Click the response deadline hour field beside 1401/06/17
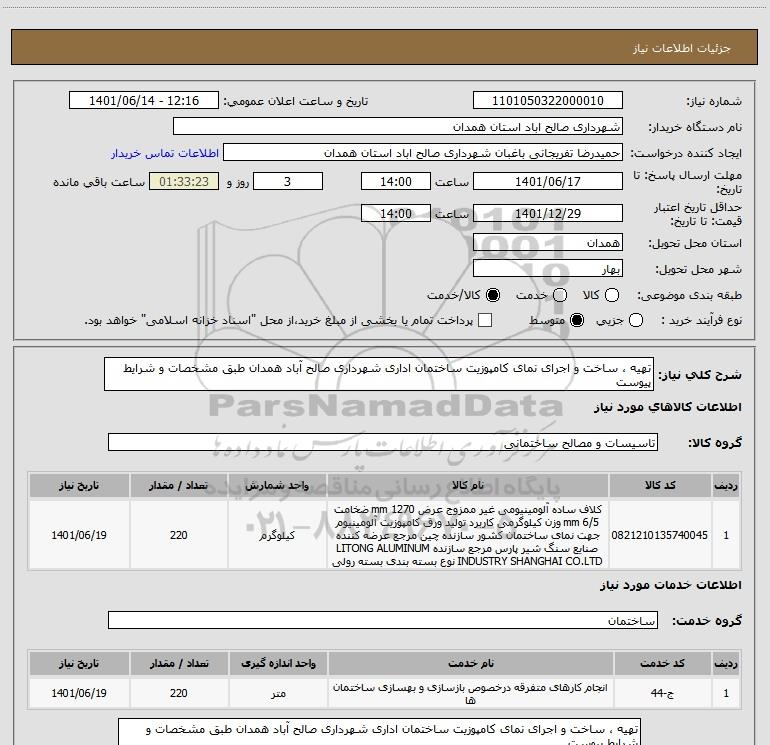This screenshot has height=745, width=770. [396, 181]
